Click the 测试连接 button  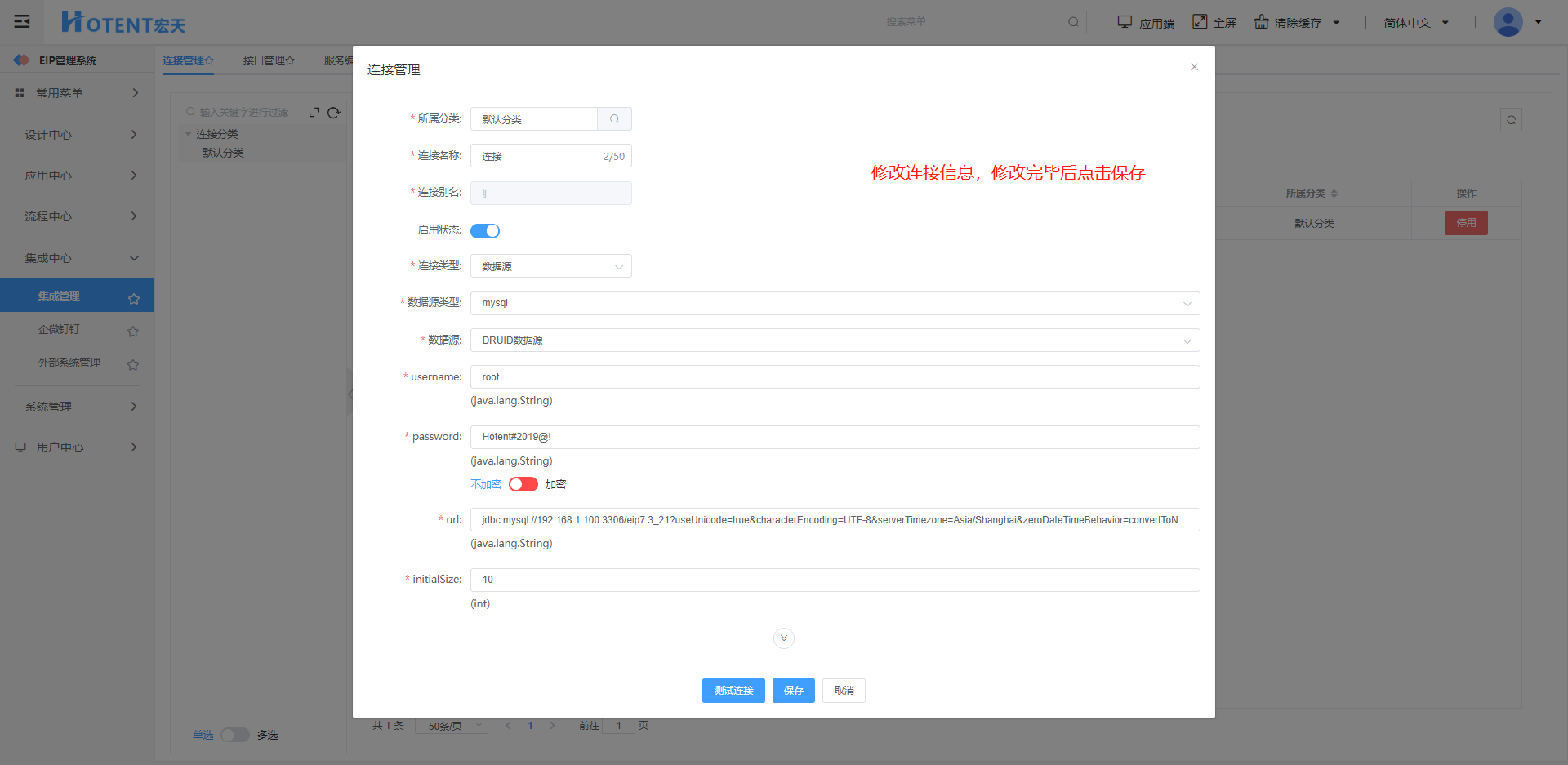(x=733, y=691)
